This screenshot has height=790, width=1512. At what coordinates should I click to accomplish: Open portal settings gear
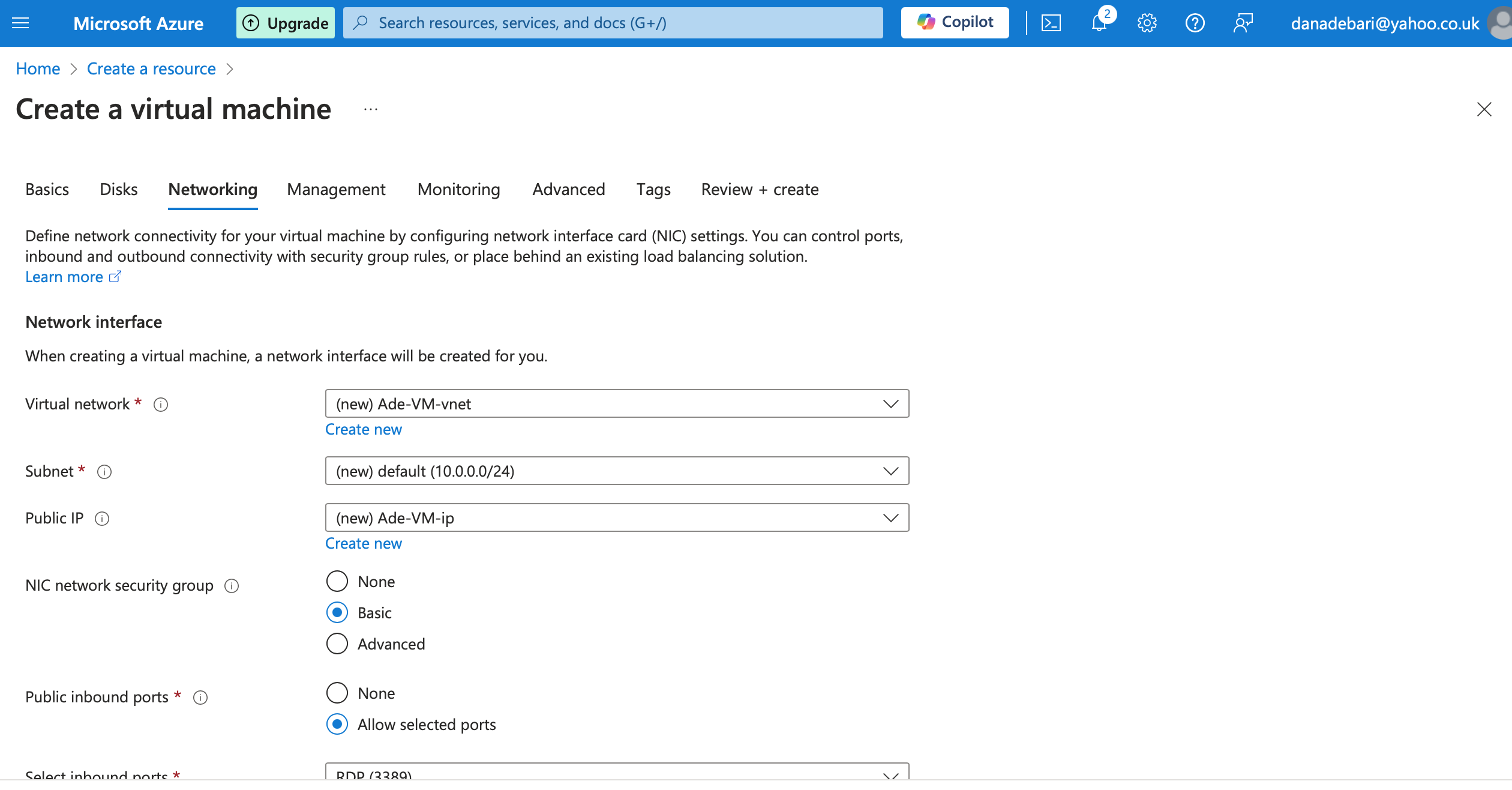pos(1147,23)
